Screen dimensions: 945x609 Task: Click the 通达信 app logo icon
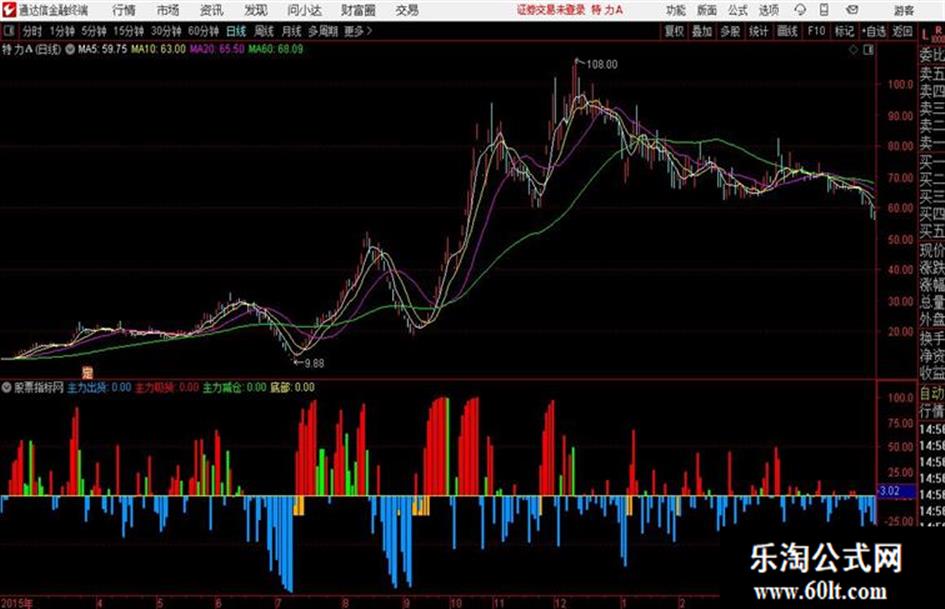(x=8, y=10)
